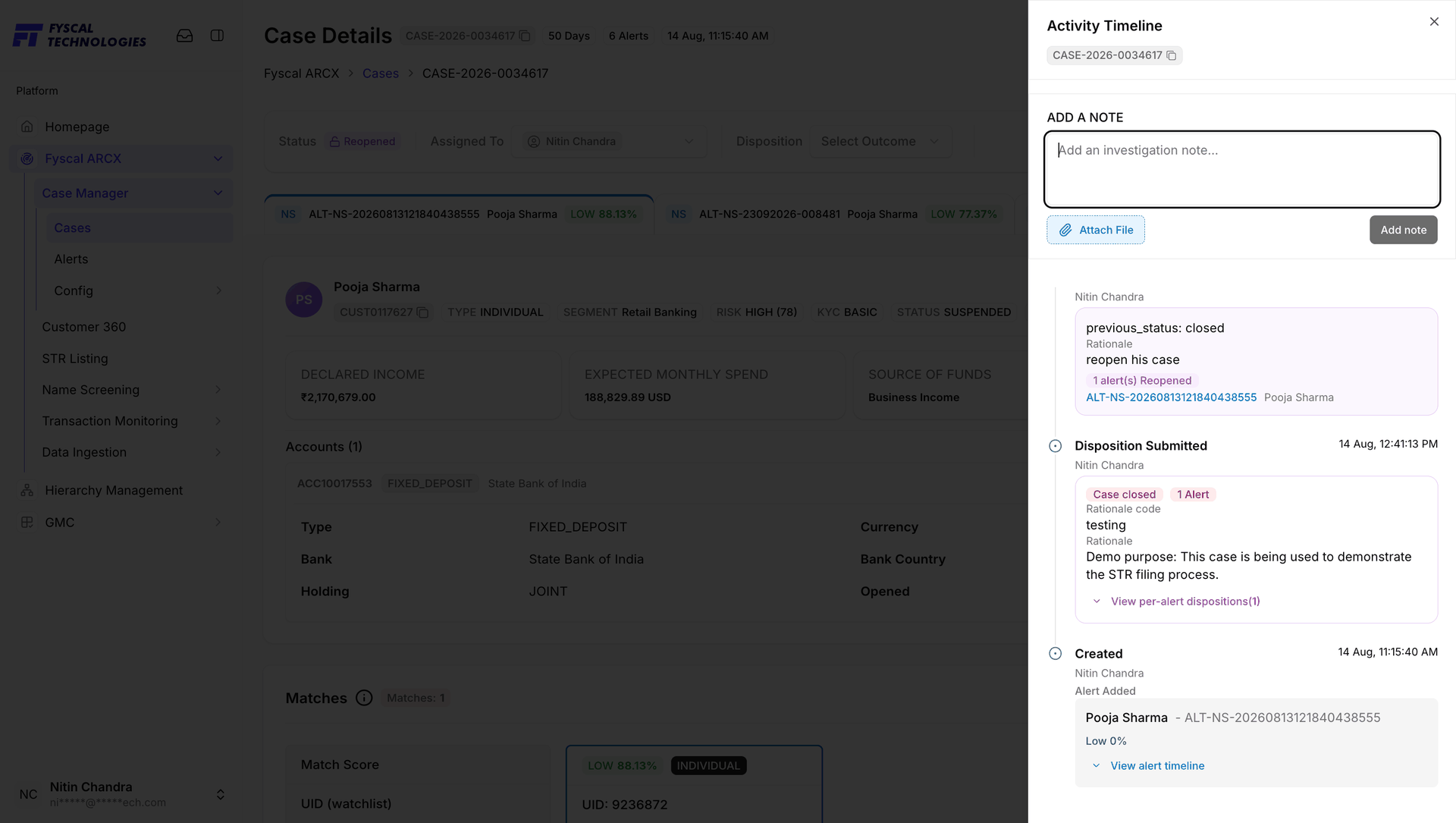Click the Disposition Submitted timeline marker
The width and height of the screenshot is (1456, 823).
[1055, 446]
